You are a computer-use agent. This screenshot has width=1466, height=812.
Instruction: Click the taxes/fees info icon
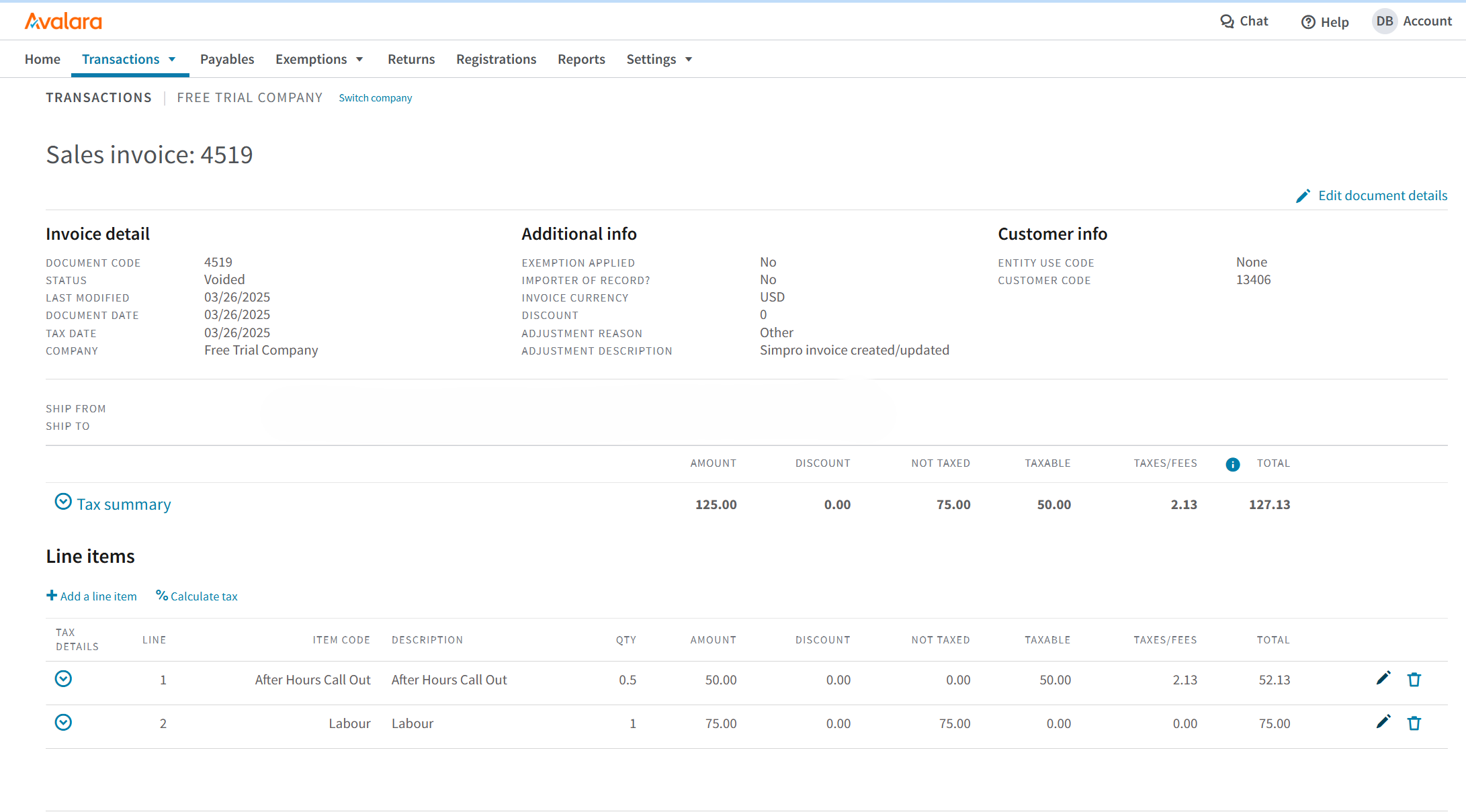(x=1232, y=464)
